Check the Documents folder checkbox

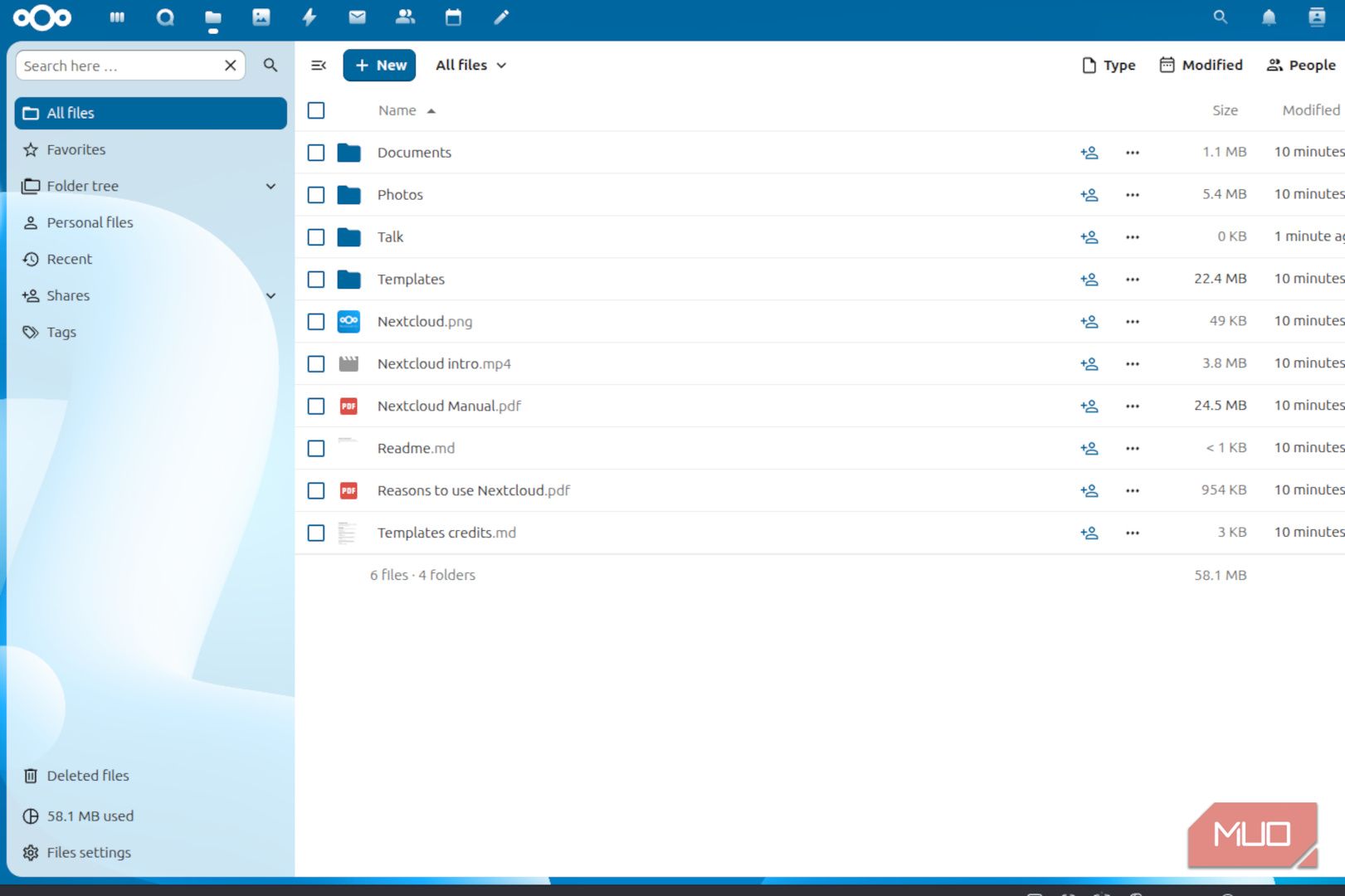[316, 153]
